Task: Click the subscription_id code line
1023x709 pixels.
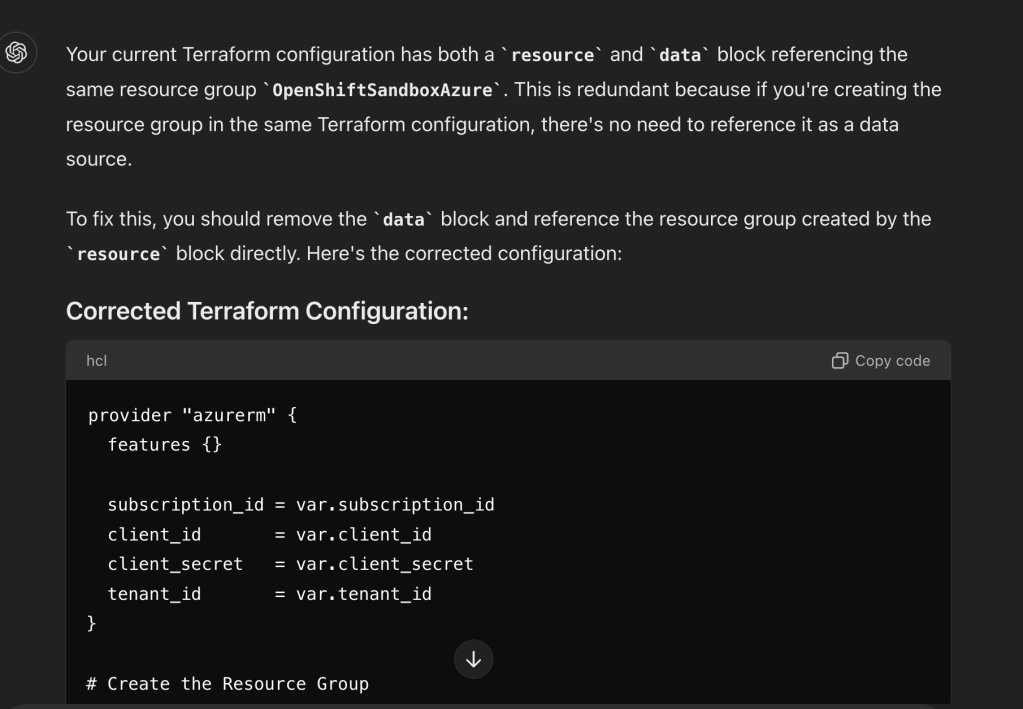Action: point(301,505)
